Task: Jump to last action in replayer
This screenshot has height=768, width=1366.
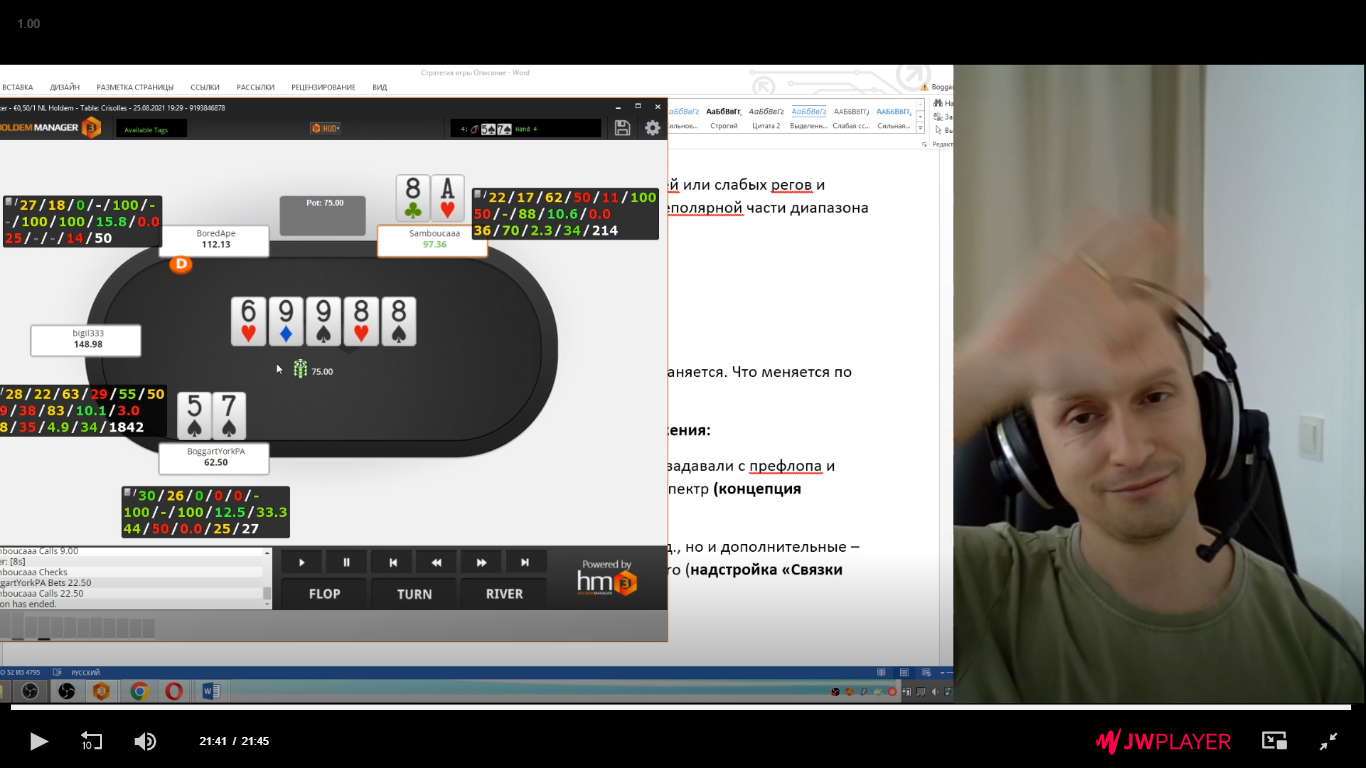Action: point(526,562)
